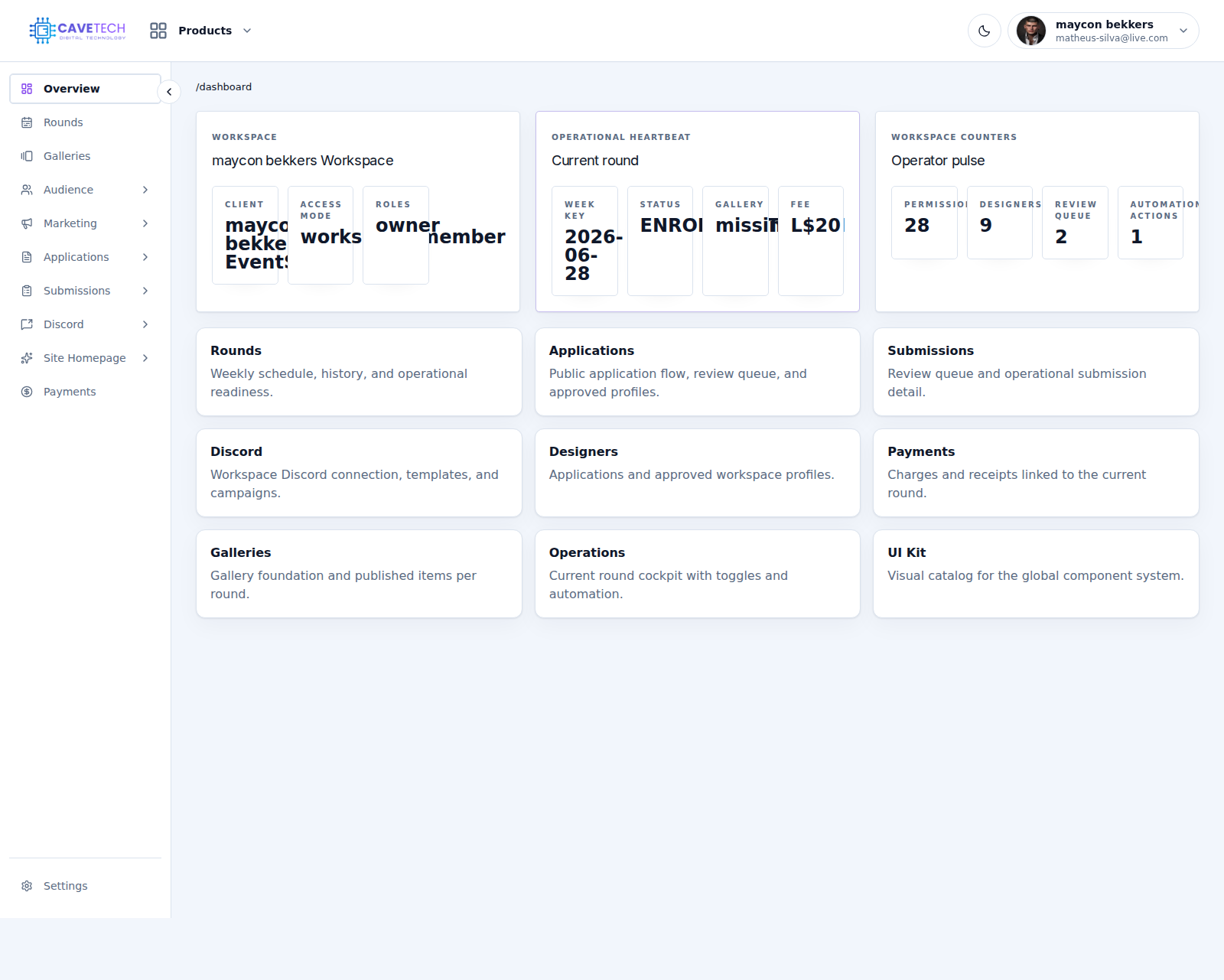Click the Client tile in Workspace card
This screenshot has width=1224, height=980.
(246, 235)
